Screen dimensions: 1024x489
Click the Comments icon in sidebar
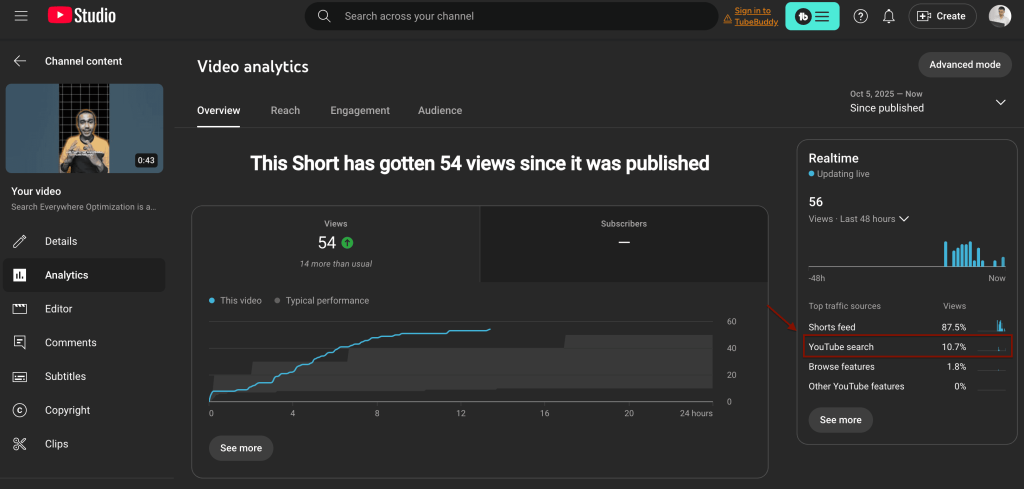(20, 343)
